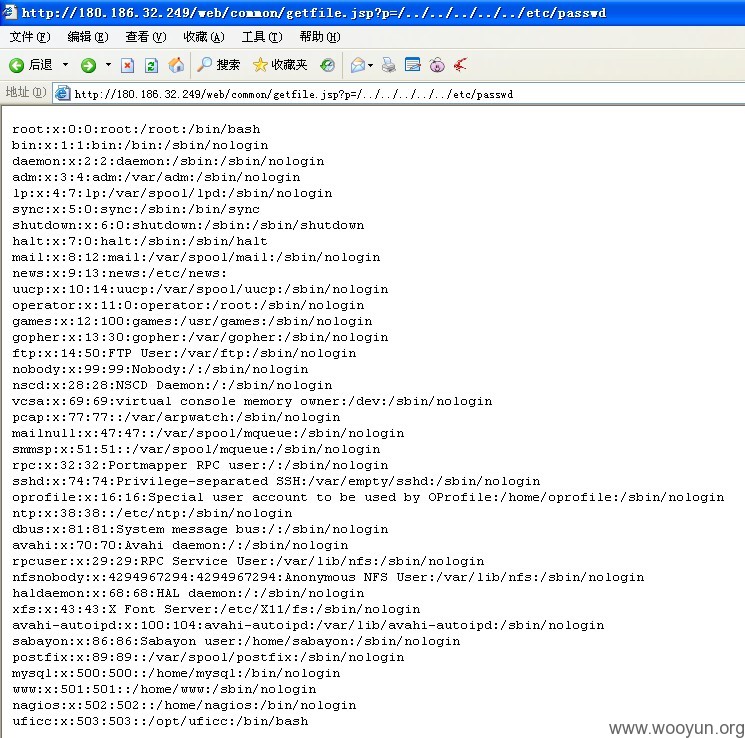This screenshot has width=745, height=738.
Task: Click the daemon:x:2:2 line
Action: pyautogui.click(x=168, y=161)
